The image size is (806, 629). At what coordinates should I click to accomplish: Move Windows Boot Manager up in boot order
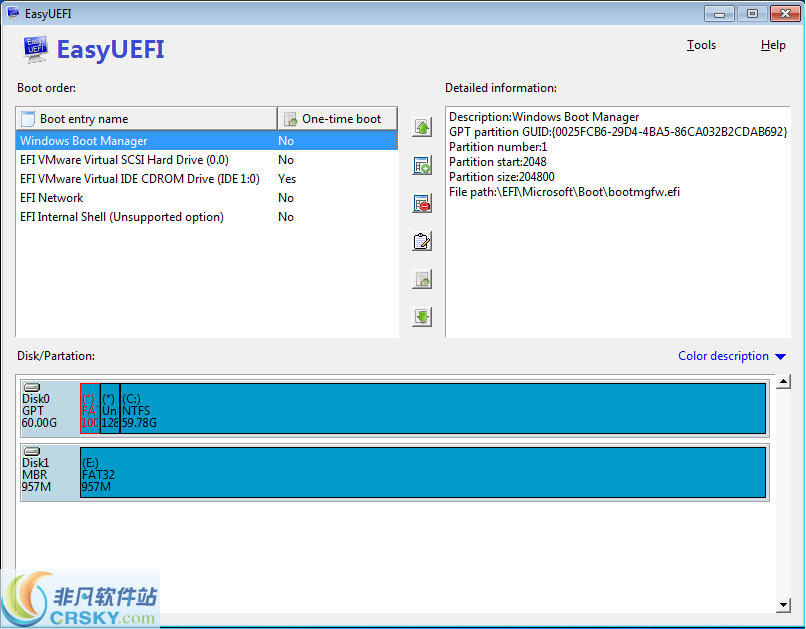[x=421, y=125]
